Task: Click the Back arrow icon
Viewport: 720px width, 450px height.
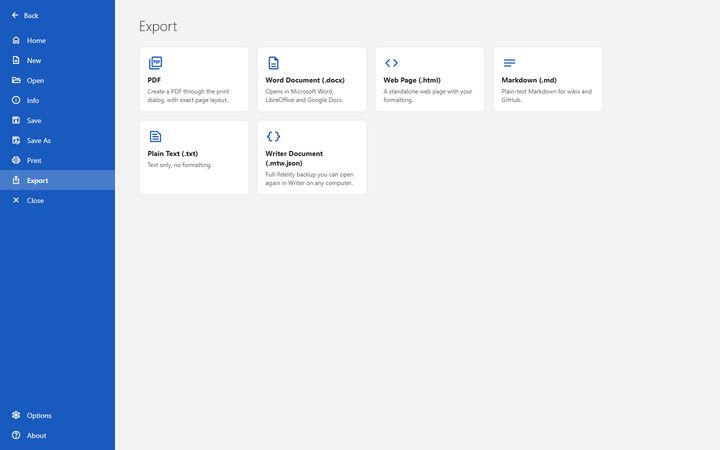Action: (15, 15)
